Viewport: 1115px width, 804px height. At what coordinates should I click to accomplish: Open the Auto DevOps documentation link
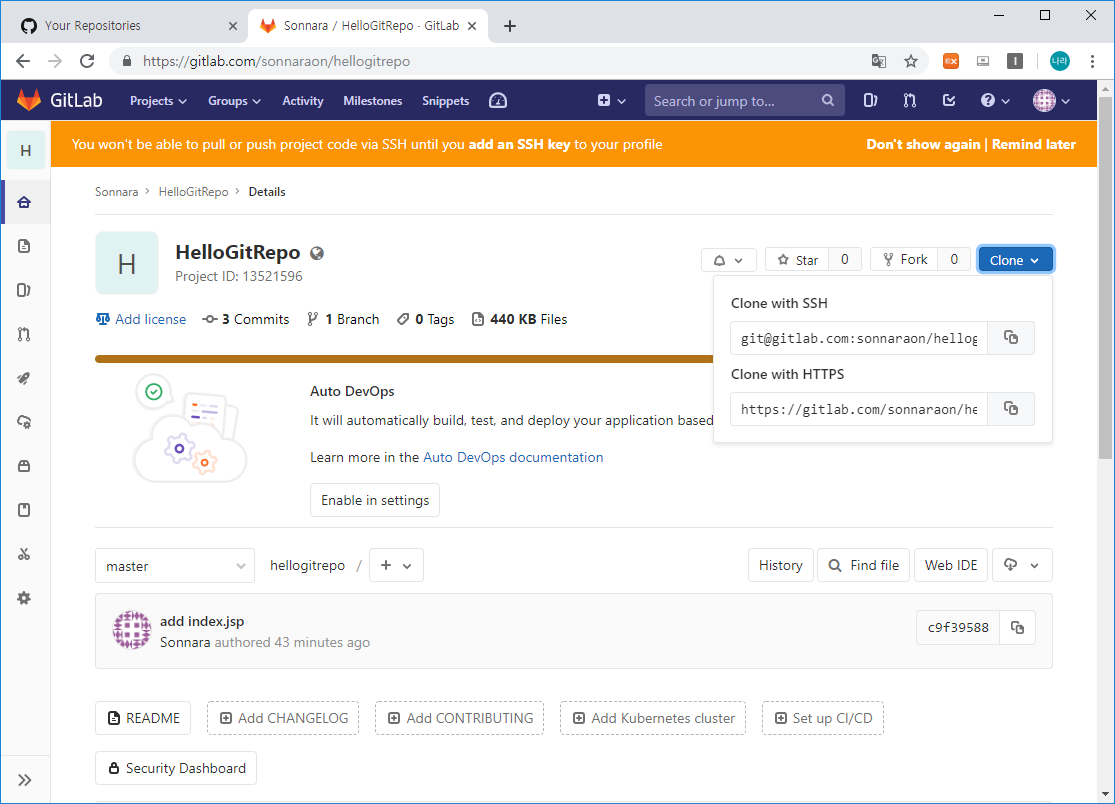click(x=513, y=457)
